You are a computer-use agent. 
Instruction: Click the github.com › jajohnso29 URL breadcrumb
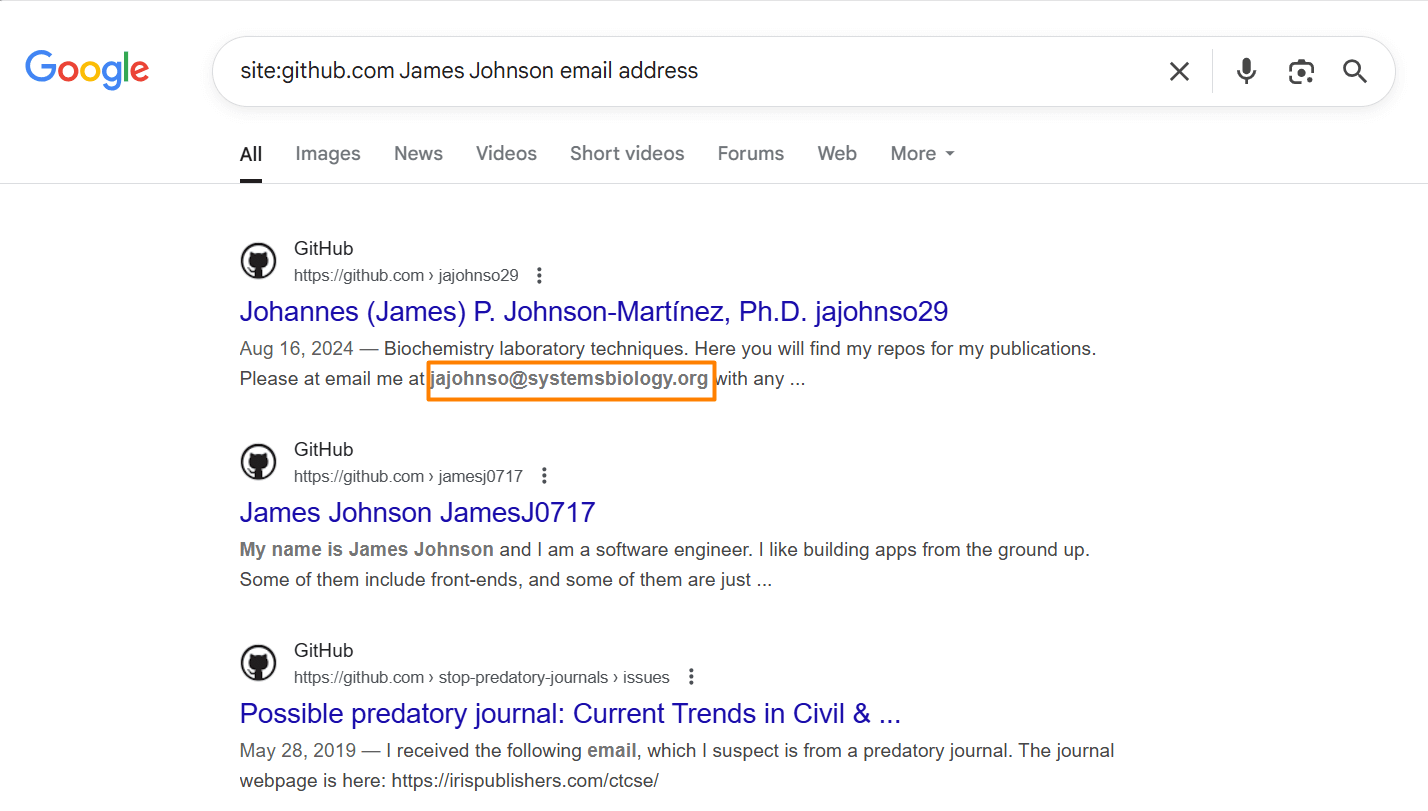pyautogui.click(x=406, y=276)
